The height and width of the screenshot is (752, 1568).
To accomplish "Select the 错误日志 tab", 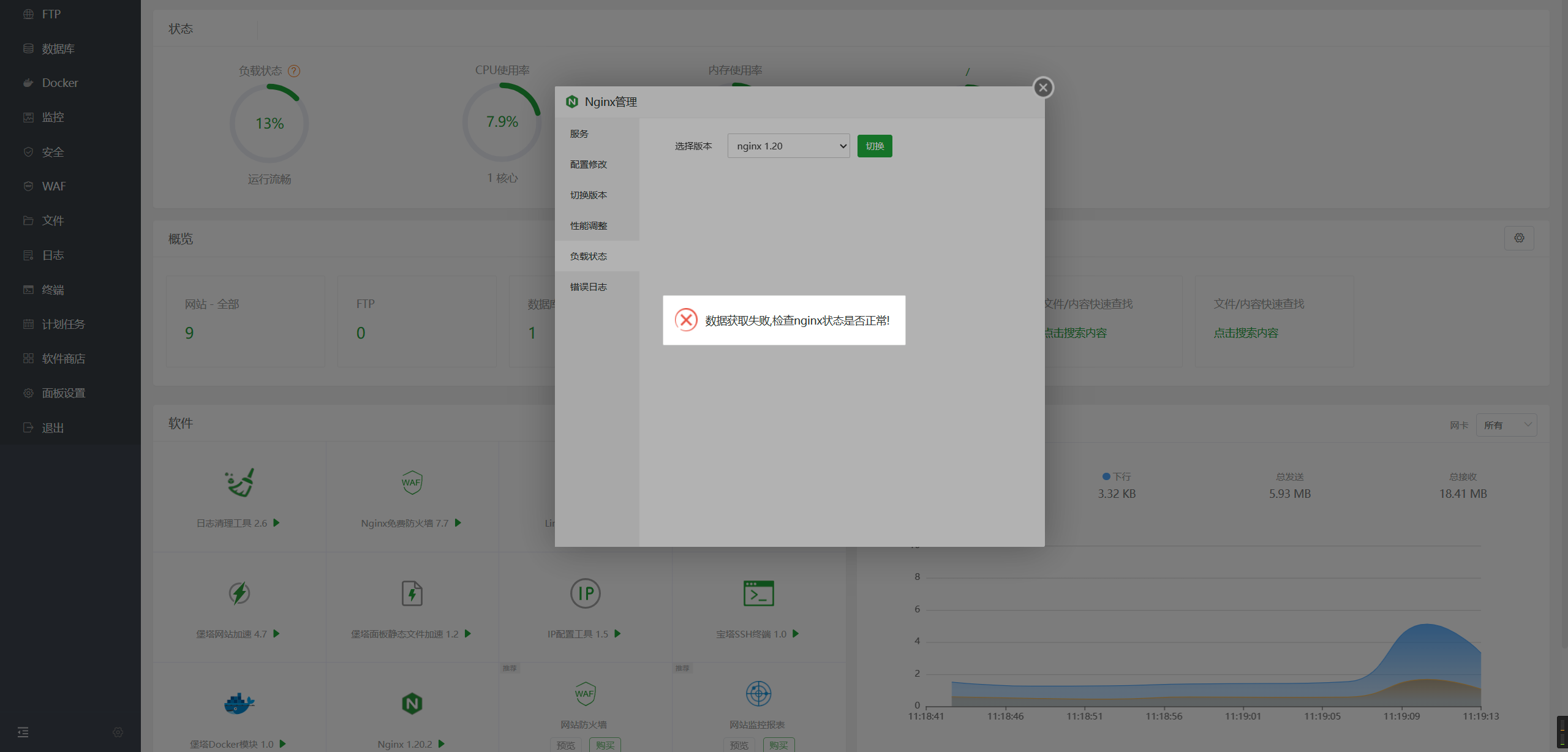I will (597, 287).
